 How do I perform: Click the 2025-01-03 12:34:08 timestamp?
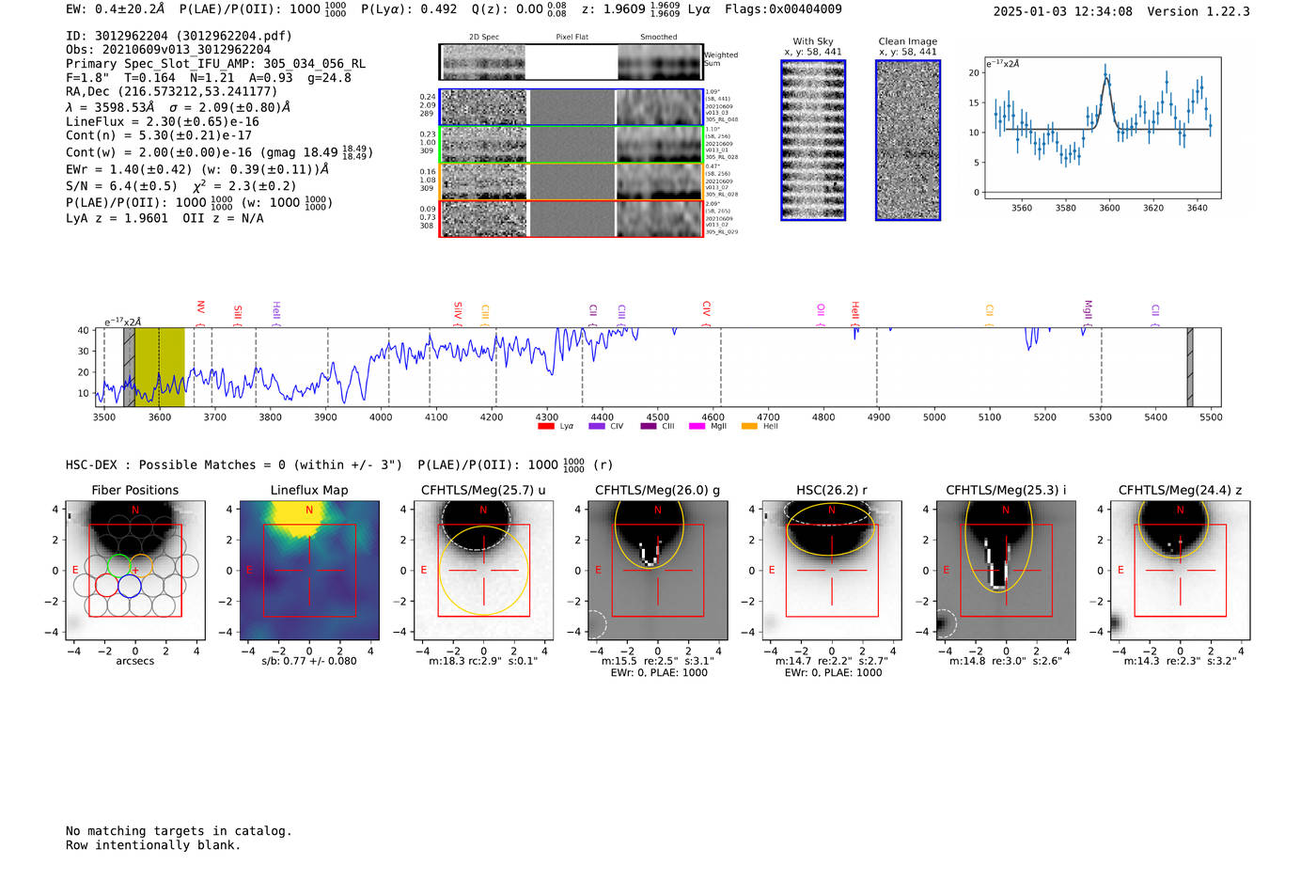pyautogui.click(x=1063, y=11)
